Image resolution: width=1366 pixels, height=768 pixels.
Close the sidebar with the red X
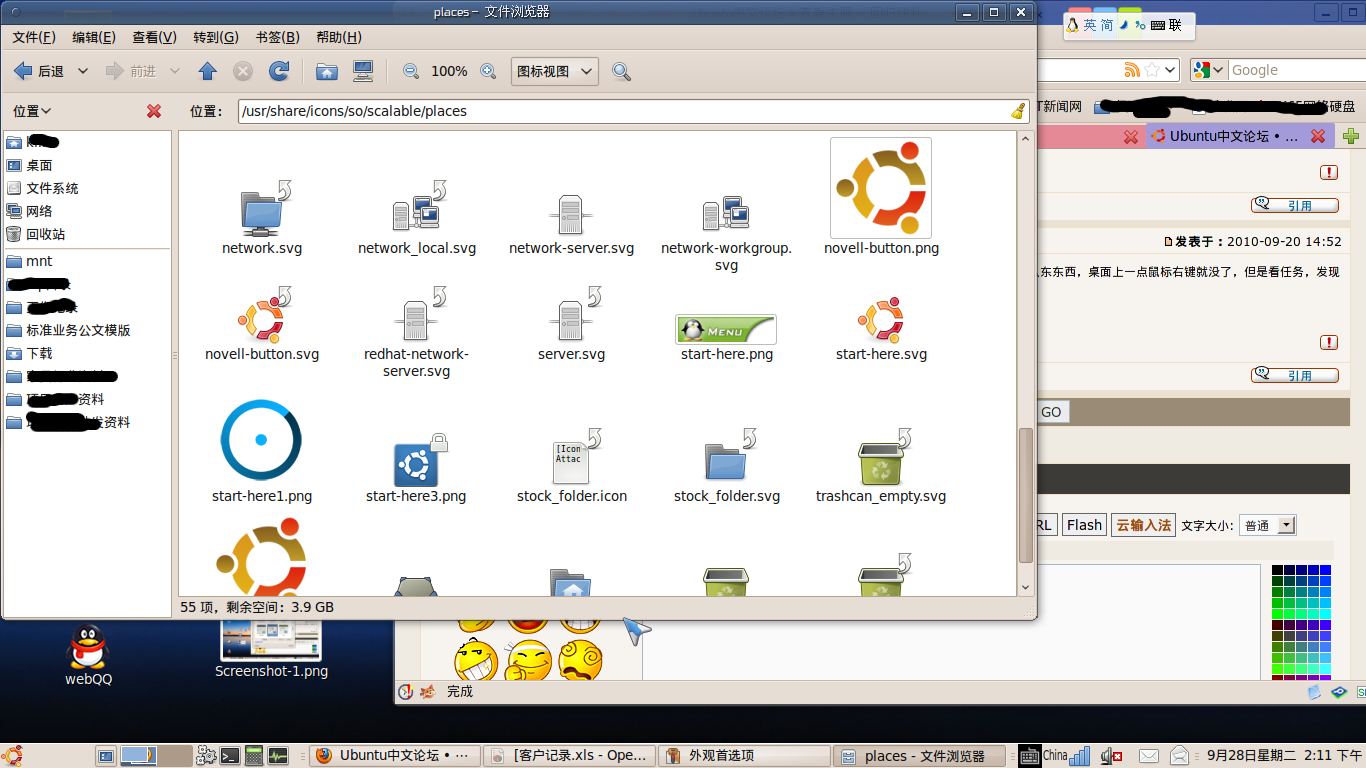click(x=154, y=111)
